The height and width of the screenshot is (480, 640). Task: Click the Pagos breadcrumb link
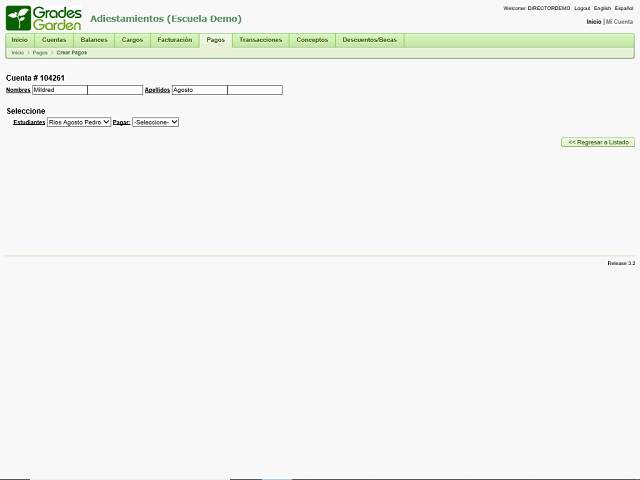tap(40, 53)
